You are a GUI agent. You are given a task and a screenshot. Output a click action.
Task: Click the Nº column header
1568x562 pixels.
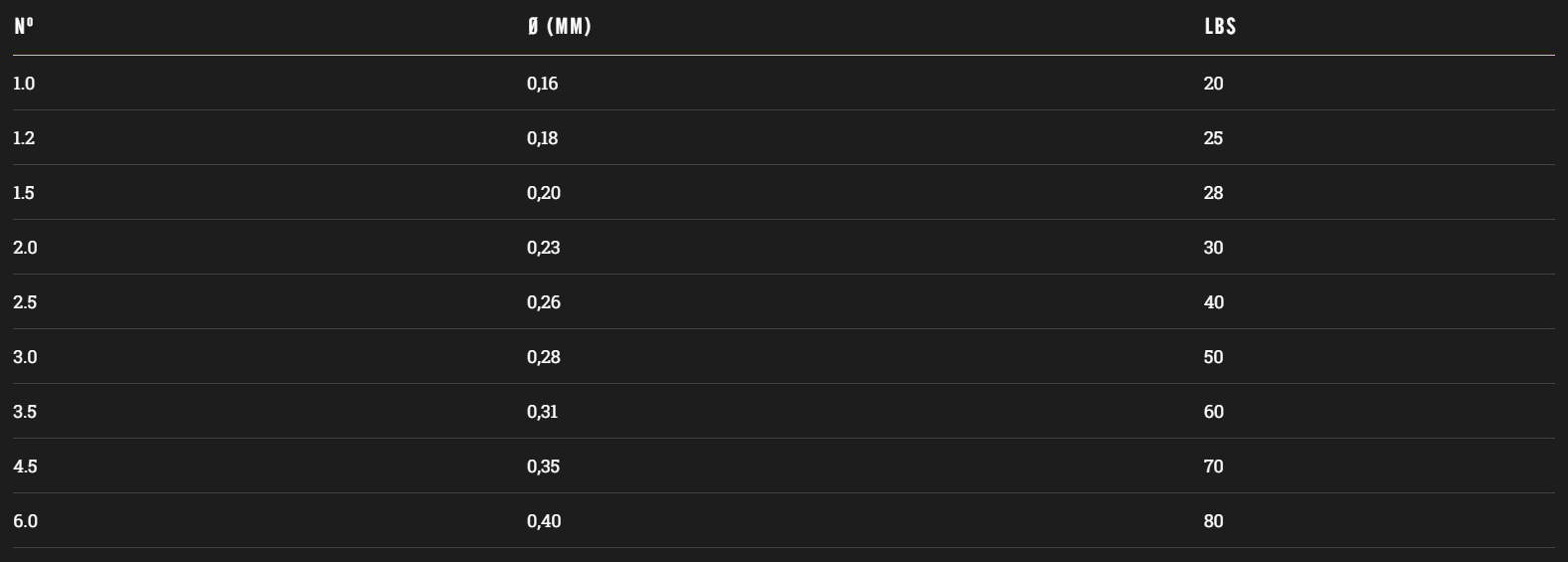(x=24, y=27)
